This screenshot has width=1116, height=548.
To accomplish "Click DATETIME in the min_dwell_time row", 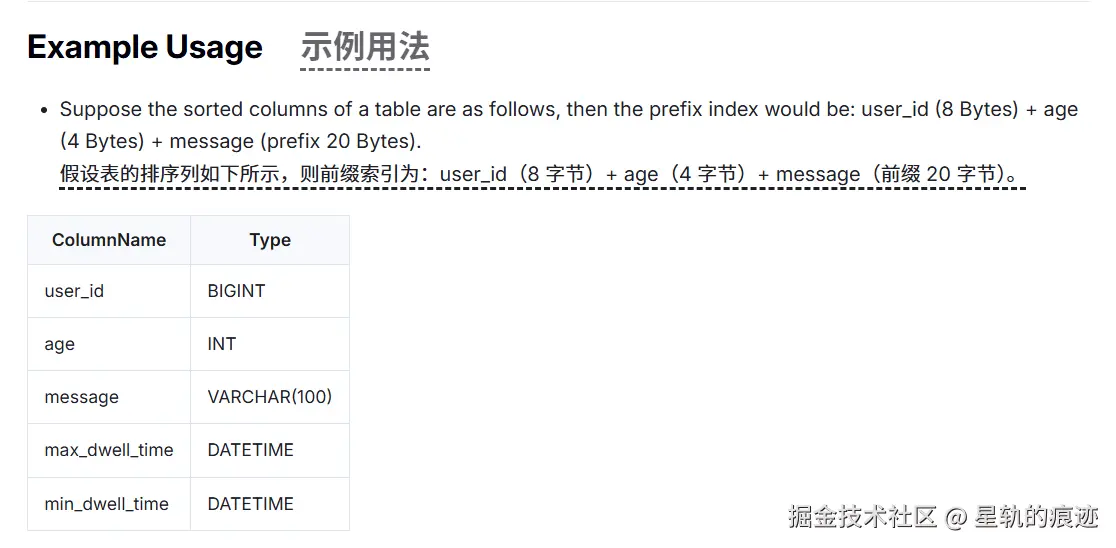I will tap(250, 504).
